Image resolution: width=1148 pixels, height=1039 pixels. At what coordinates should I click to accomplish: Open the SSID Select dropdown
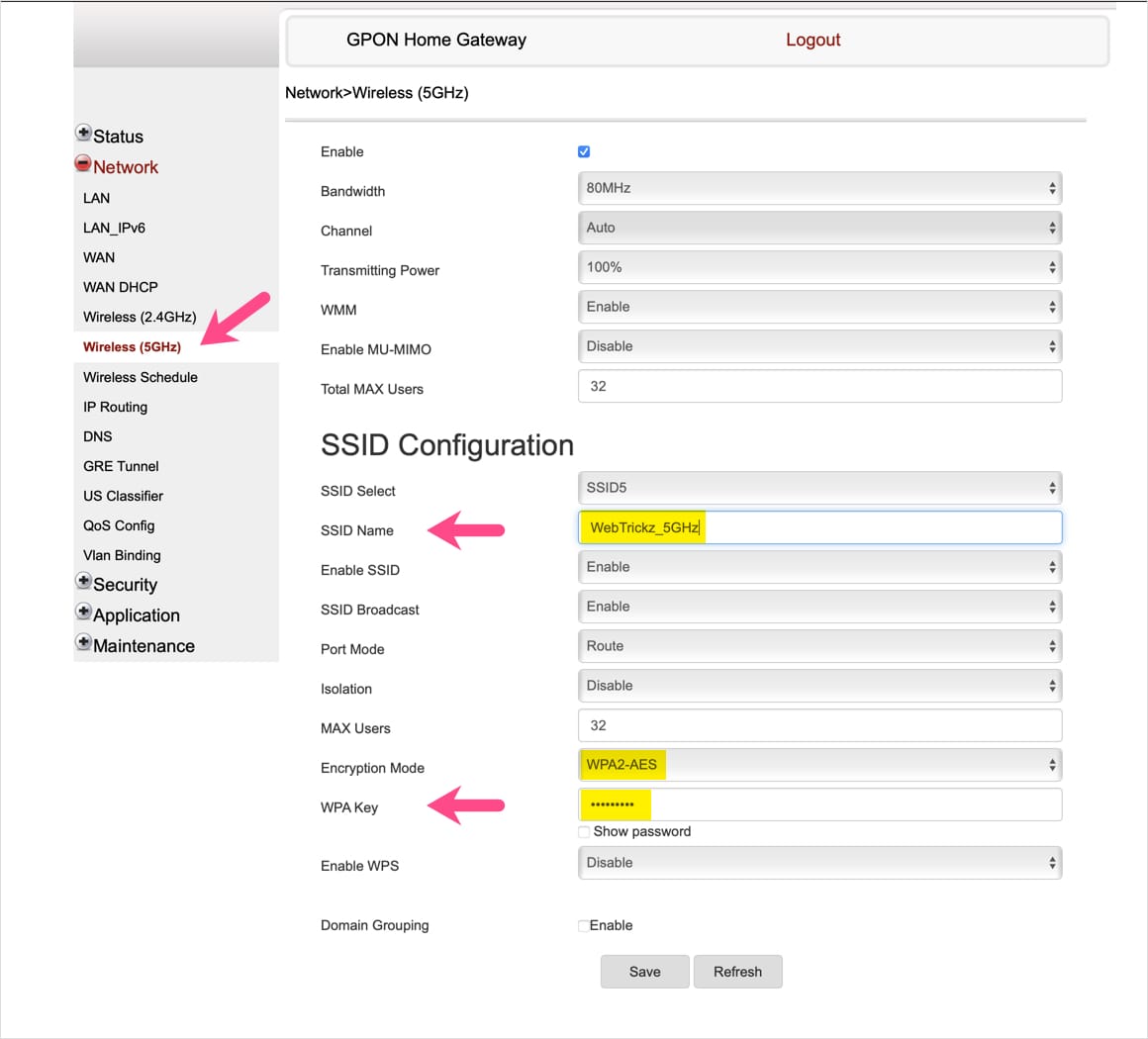(x=819, y=488)
